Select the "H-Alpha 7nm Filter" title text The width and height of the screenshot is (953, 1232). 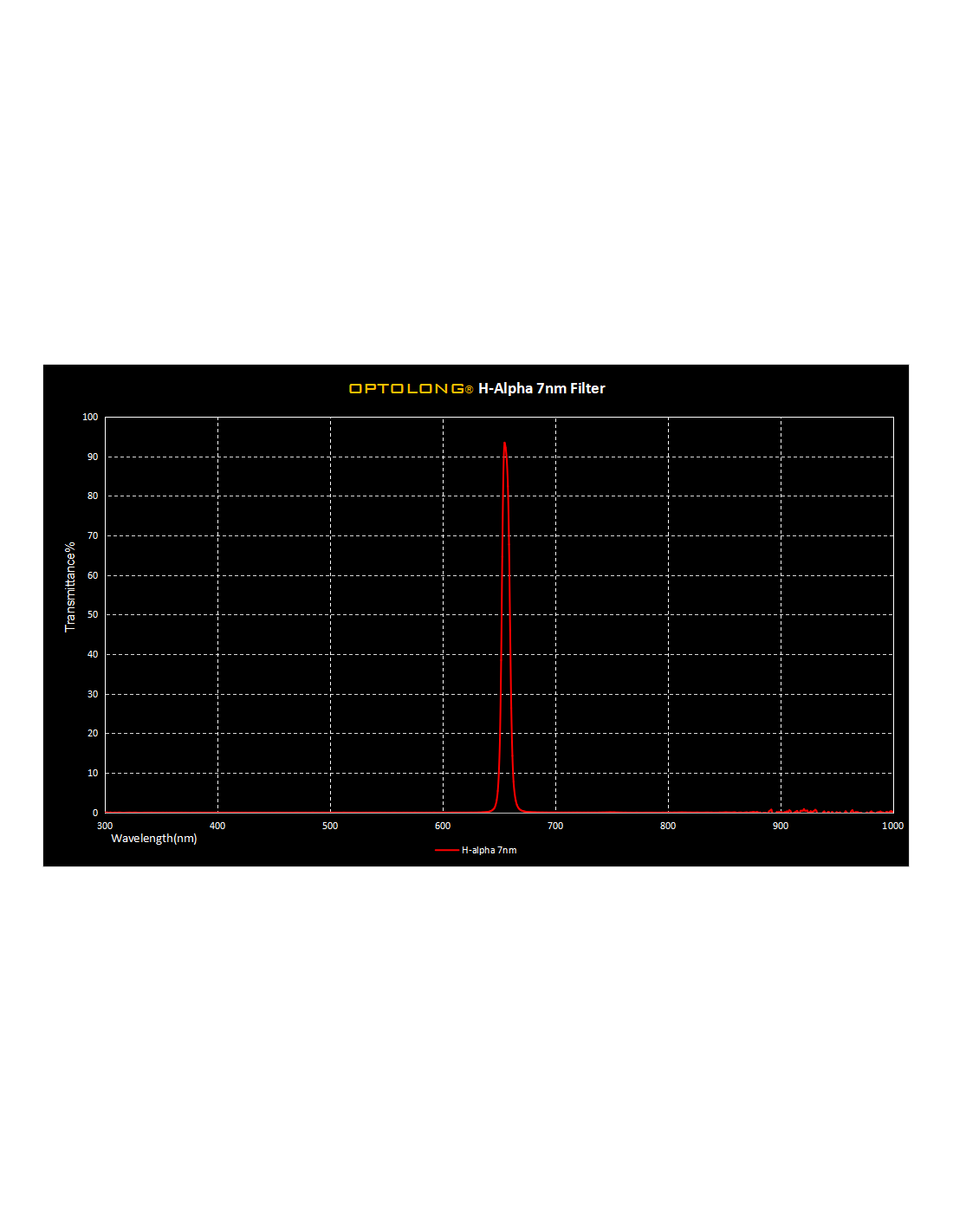click(541, 389)
